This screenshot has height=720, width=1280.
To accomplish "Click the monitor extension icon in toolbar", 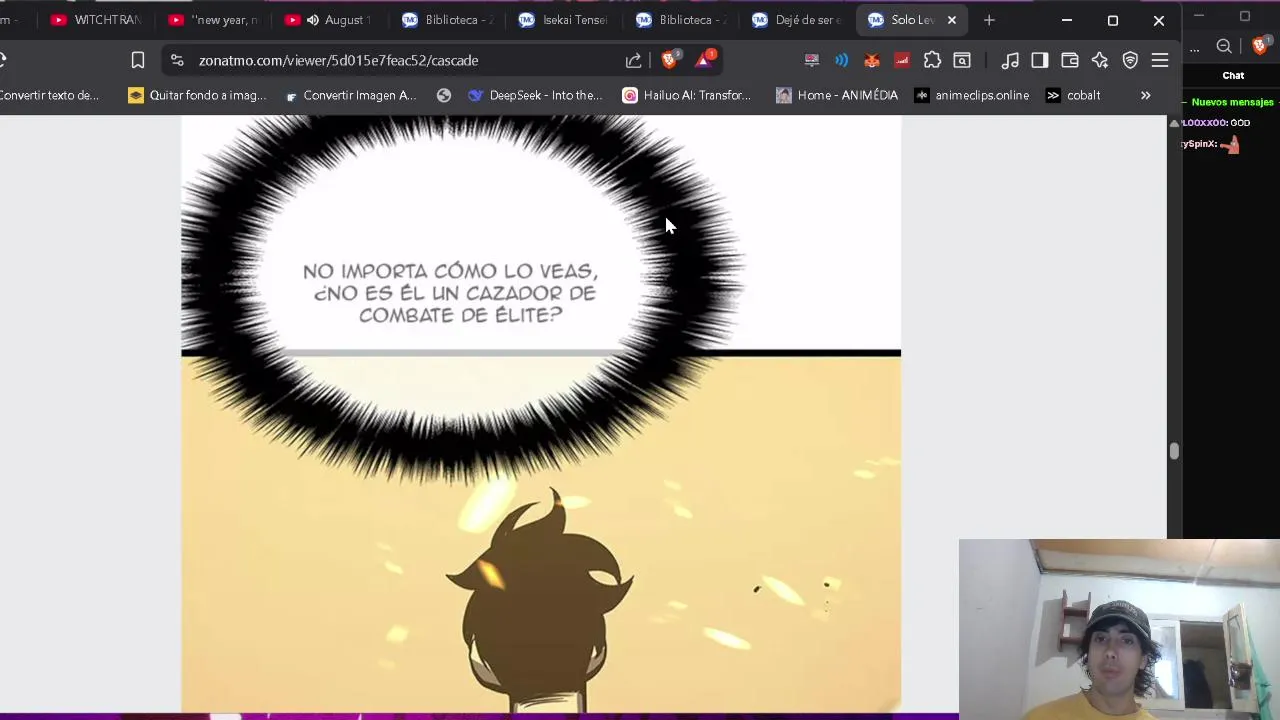I will click(812, 60).
